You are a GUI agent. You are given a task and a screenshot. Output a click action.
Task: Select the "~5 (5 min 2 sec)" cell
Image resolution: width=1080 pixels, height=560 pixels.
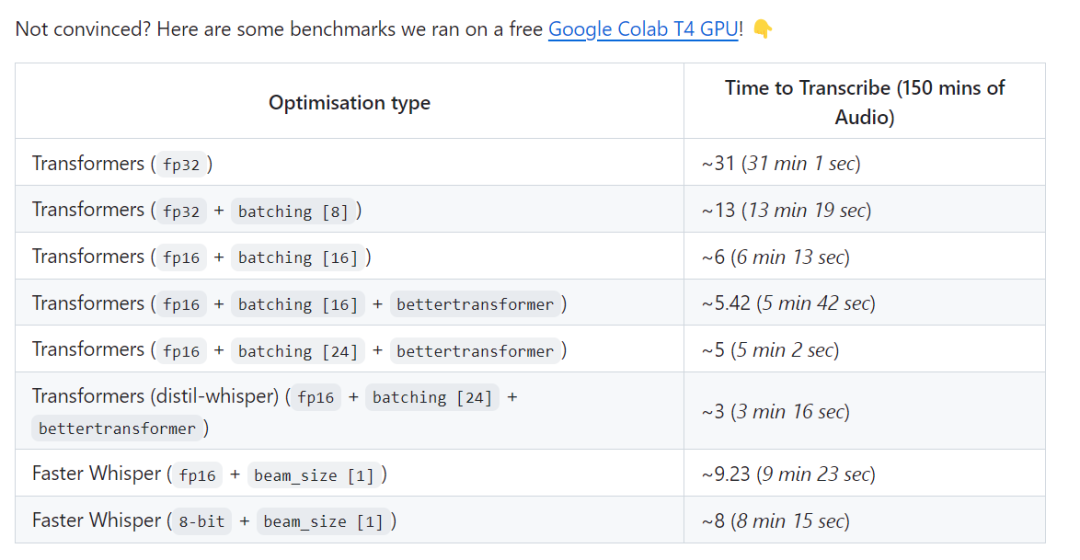(770, 350)
